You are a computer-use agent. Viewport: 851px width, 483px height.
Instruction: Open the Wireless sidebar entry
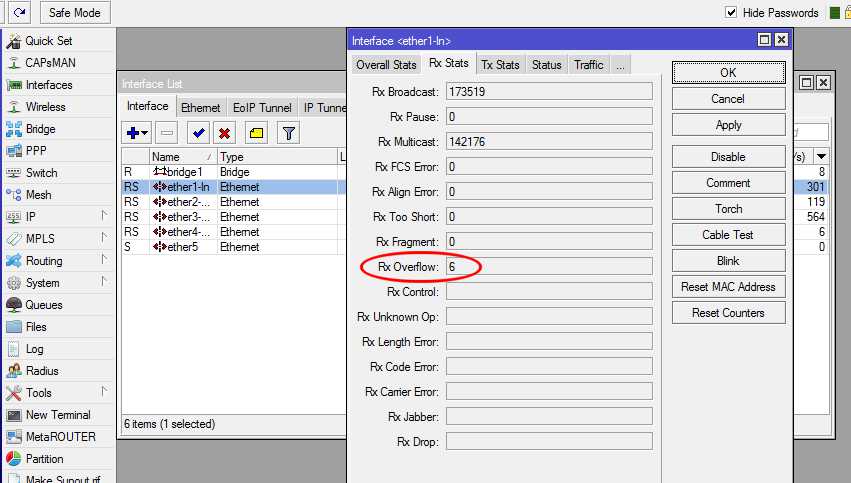36,107
